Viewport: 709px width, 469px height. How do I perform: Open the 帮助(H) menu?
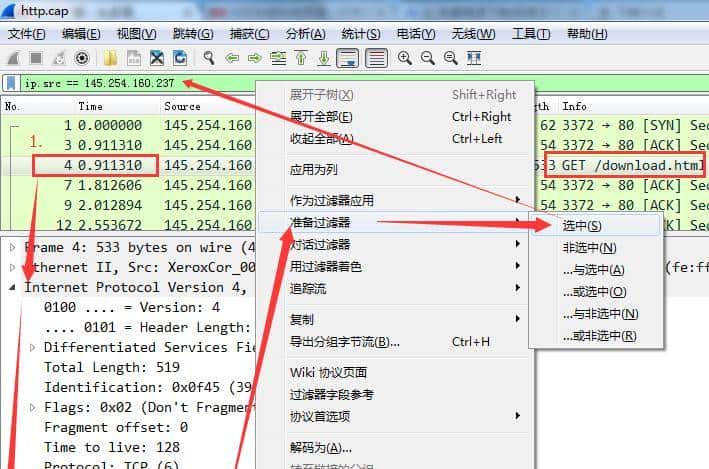(x=587, y=34)
